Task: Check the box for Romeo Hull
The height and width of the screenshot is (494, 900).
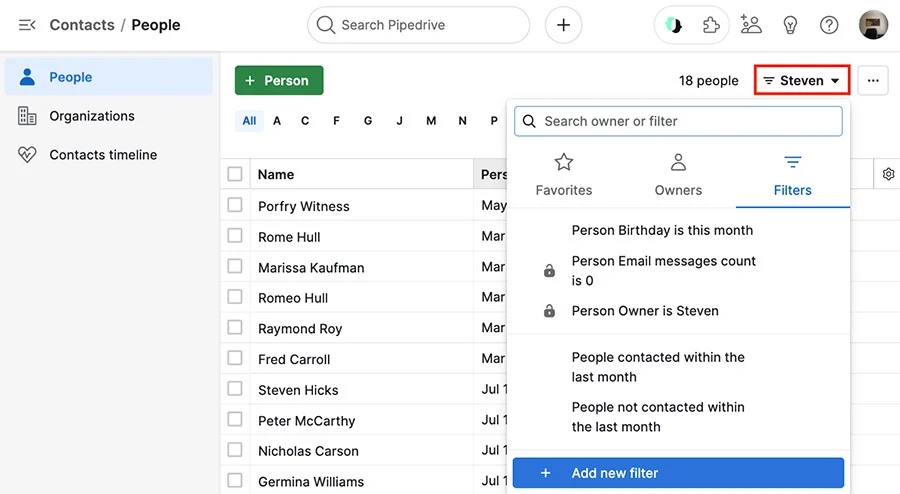Action: 235,297
